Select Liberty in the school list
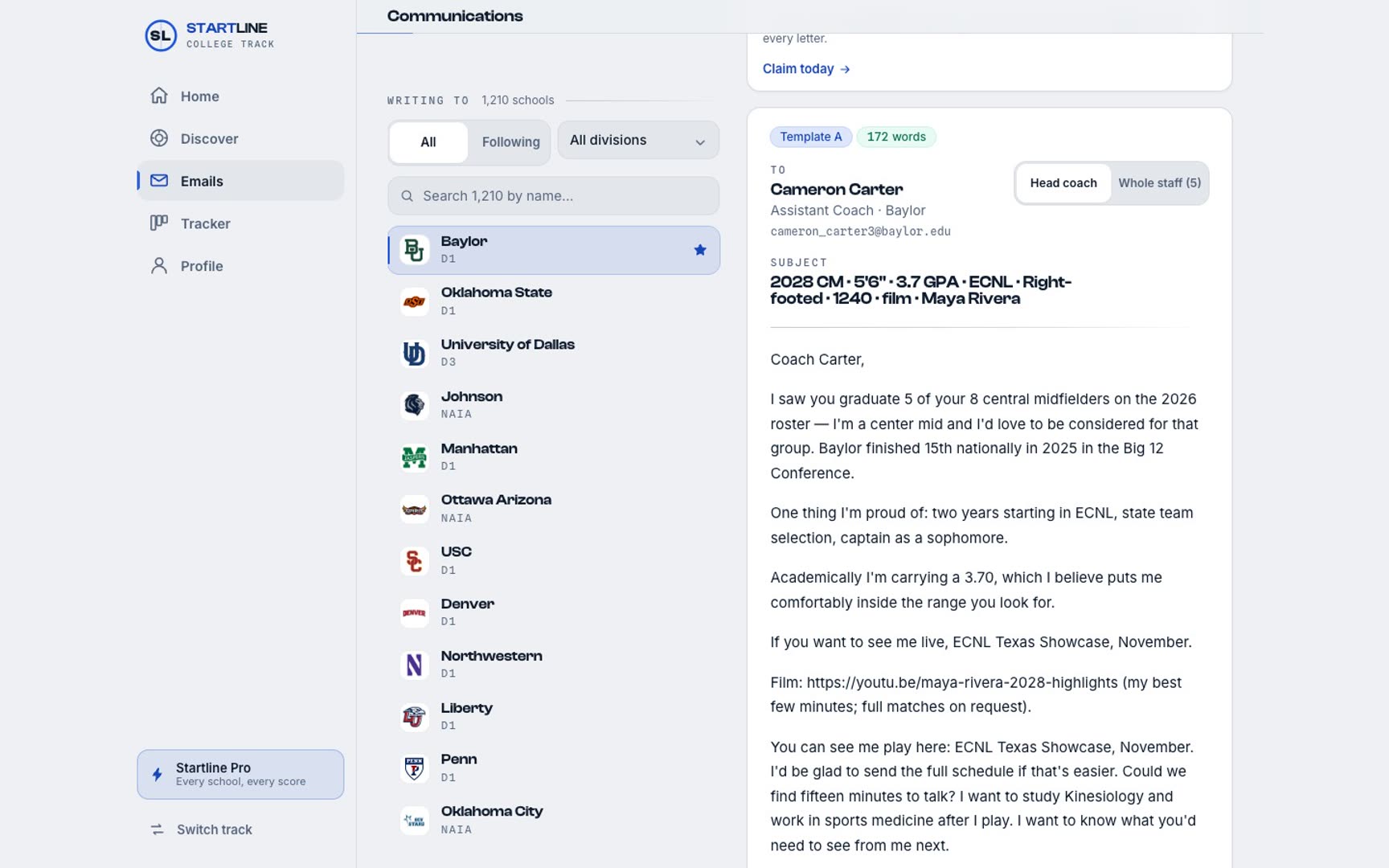Image resolution: width=1389 pixels, height=868 pixels. (553, 717)
